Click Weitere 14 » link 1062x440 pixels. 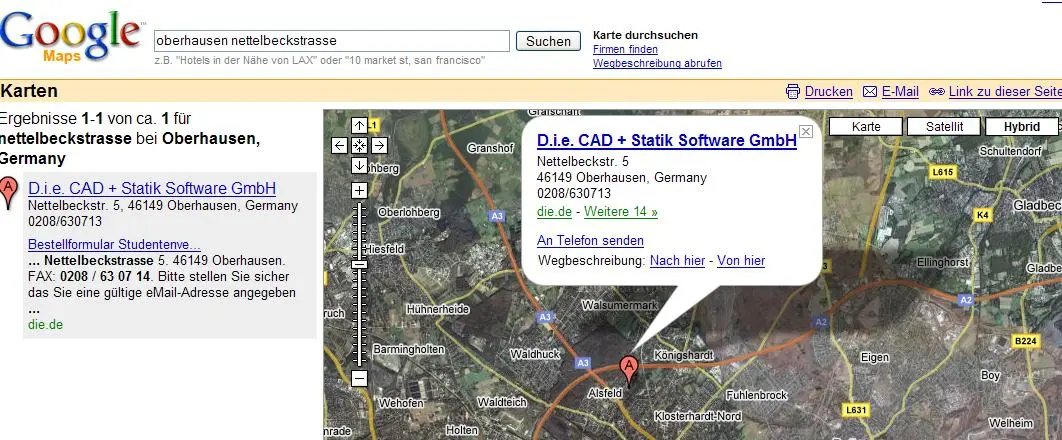click(x=621, y=212)
